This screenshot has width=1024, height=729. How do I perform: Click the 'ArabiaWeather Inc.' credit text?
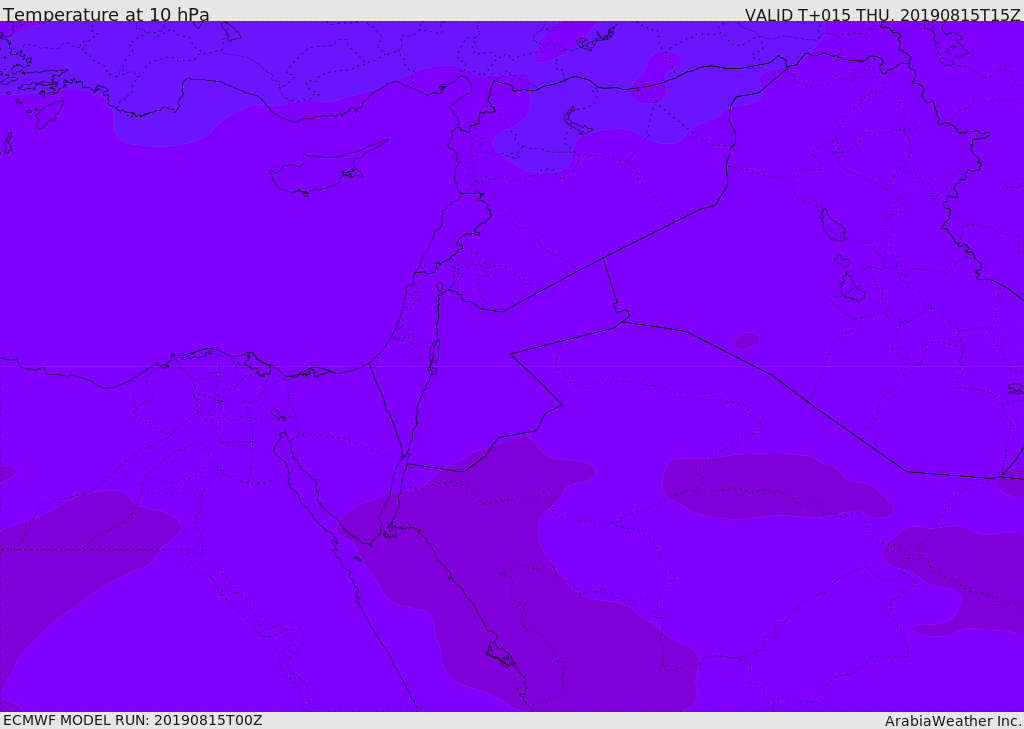(x=953, y=721)
